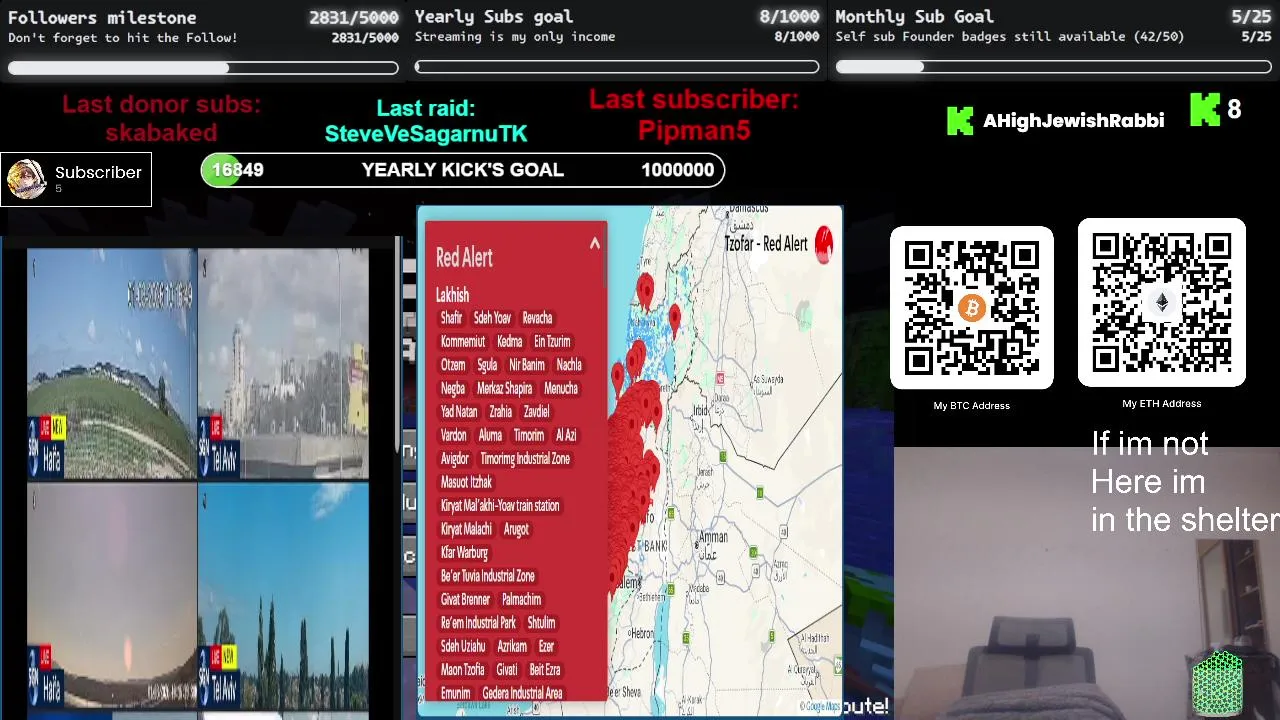
Task: Click the Monthly Sub Goal progress bar
Action: (x=1053, y=67)
